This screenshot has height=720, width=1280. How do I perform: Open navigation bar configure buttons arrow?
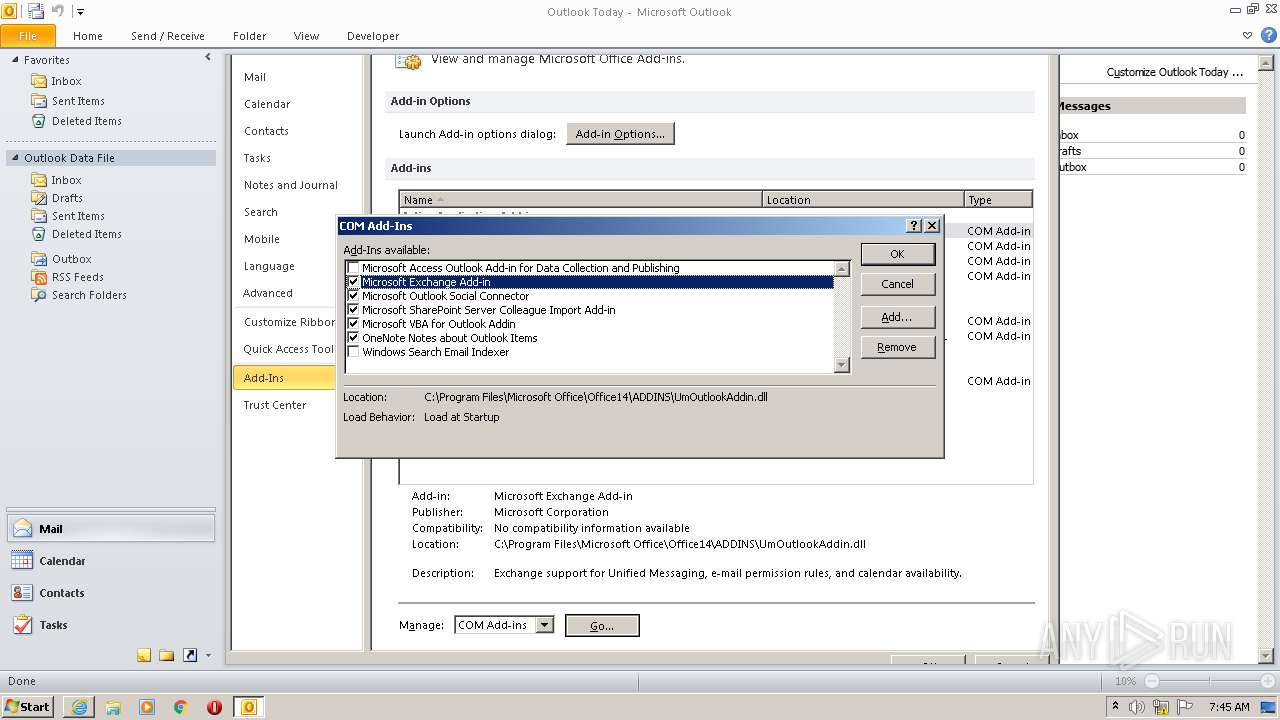(x=208, y=656)
